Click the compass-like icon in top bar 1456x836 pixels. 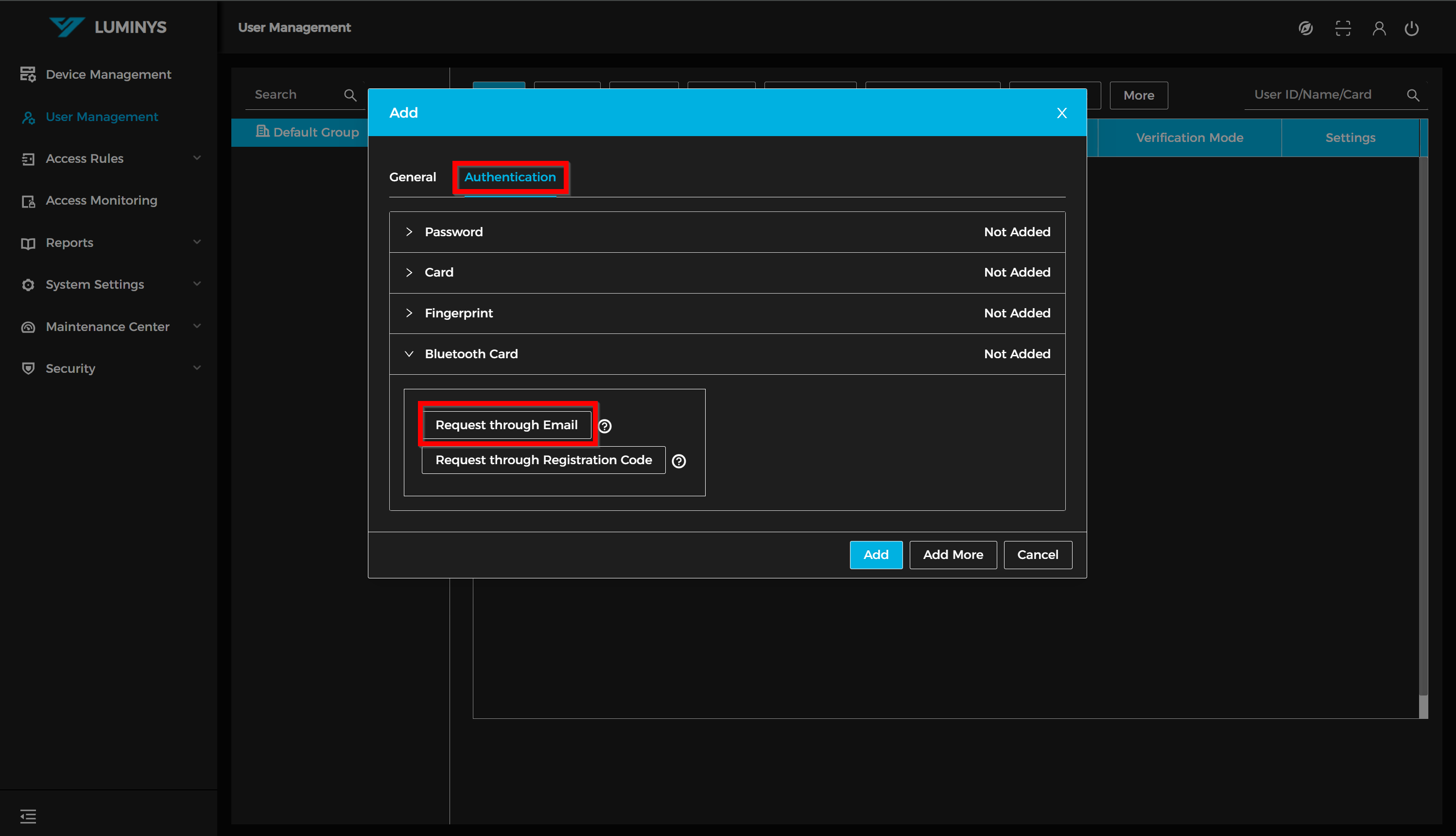[x=1305, y=28]
